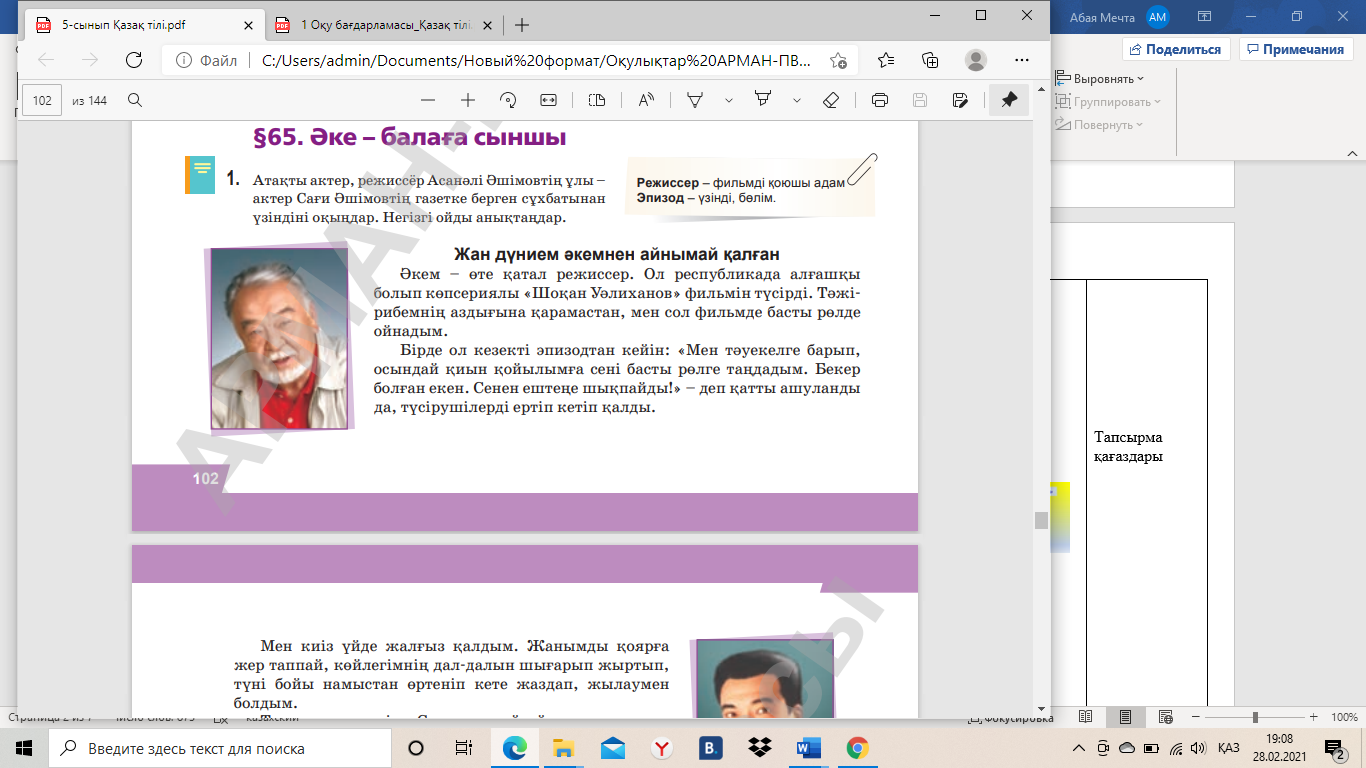
Task: Open Draw tool color options dropdown
Action: (x=729, y=100)
